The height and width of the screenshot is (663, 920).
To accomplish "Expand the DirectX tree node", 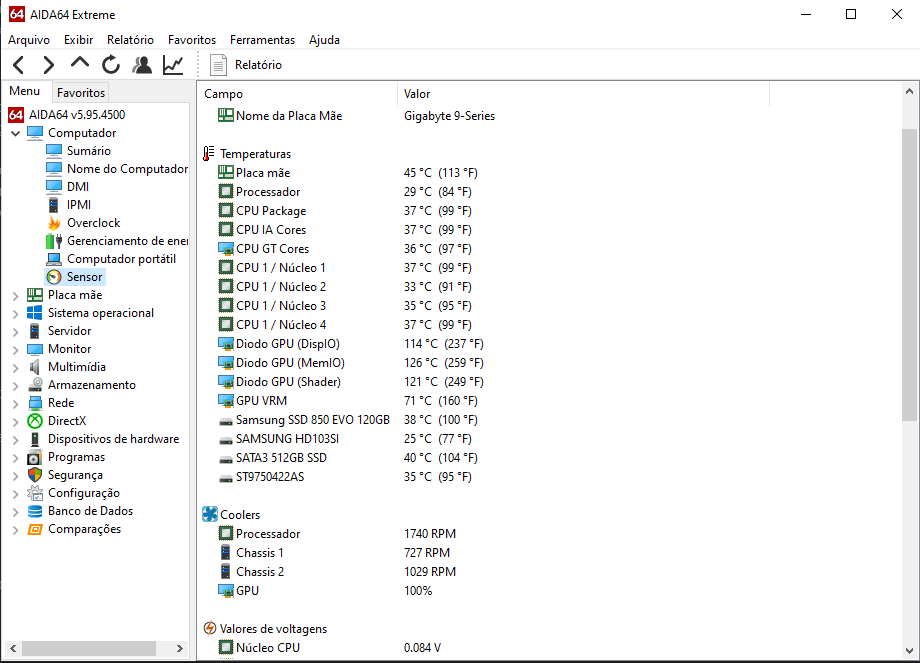I will pyautogui.click(x=16, y=422).
